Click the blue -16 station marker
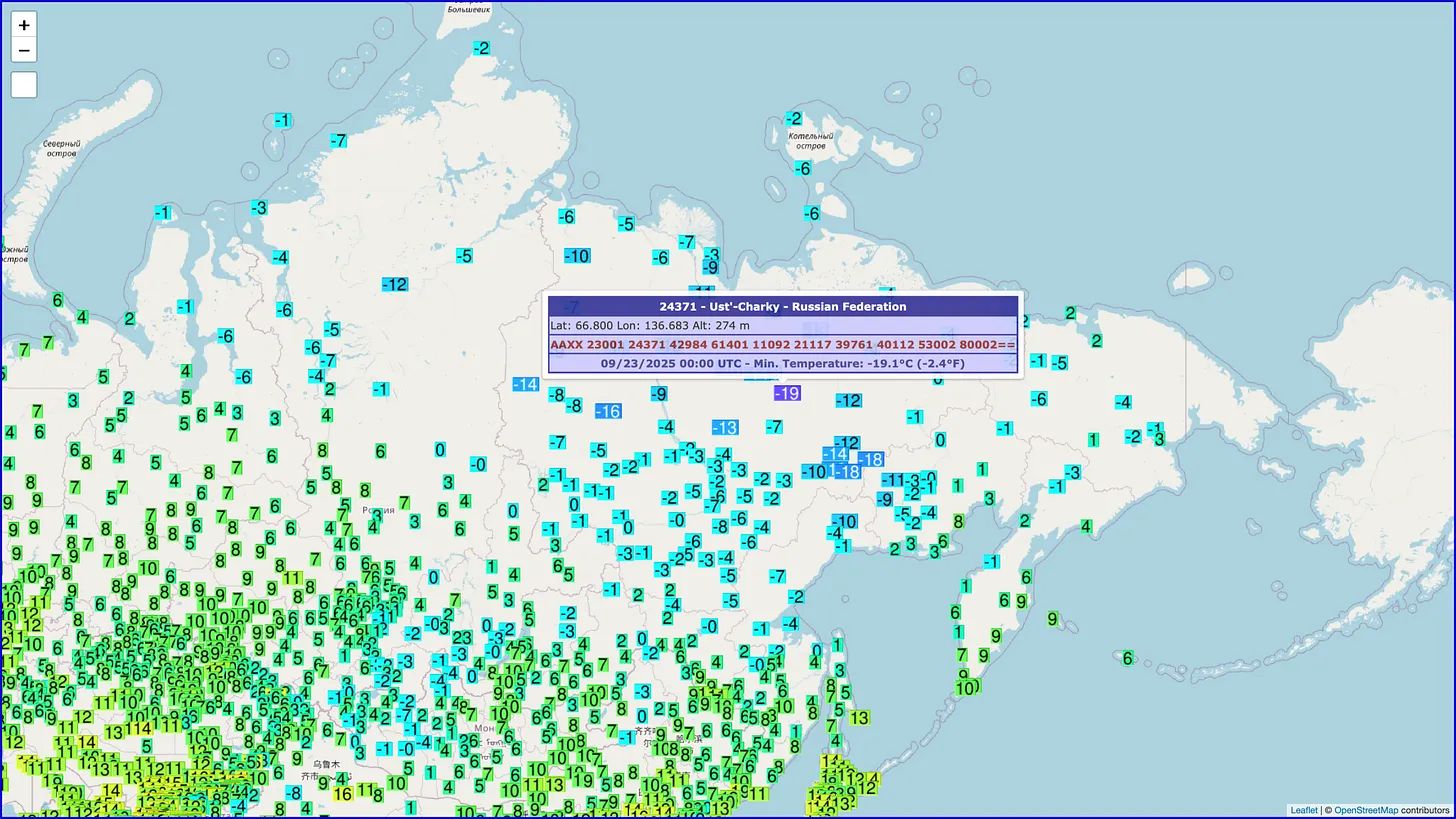The image size is (1456, 819). coord(608,411)
